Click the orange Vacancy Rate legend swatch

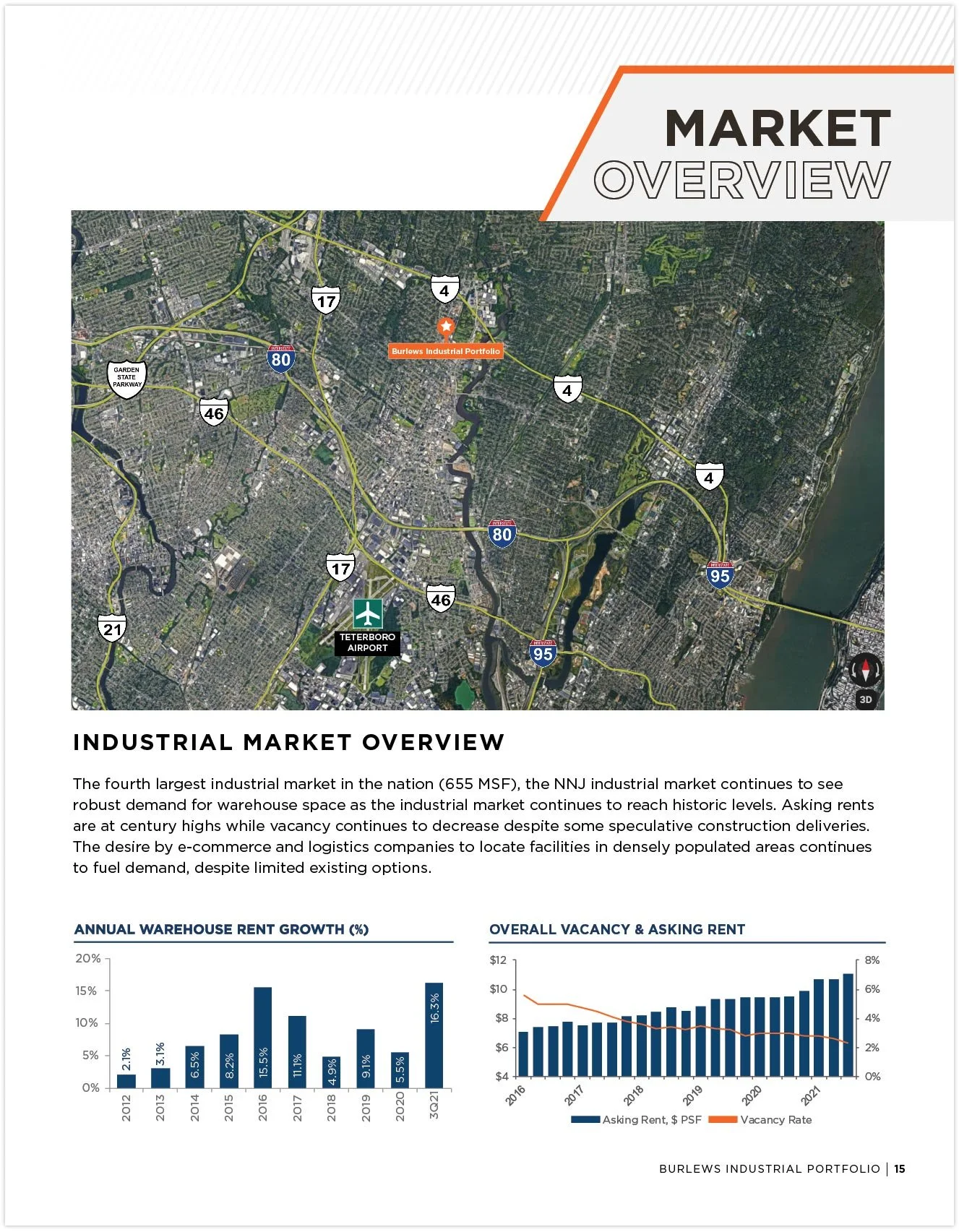pos(723,1119)
